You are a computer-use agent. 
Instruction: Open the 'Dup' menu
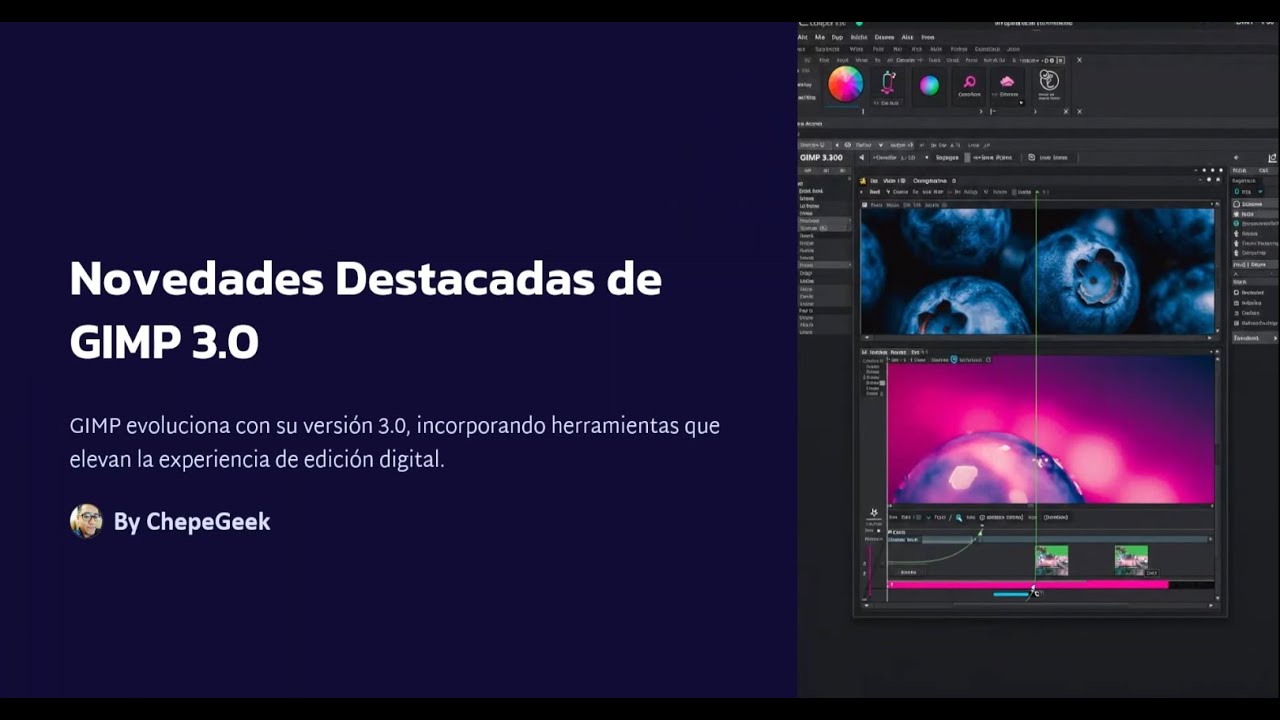[x=837, y=37]
